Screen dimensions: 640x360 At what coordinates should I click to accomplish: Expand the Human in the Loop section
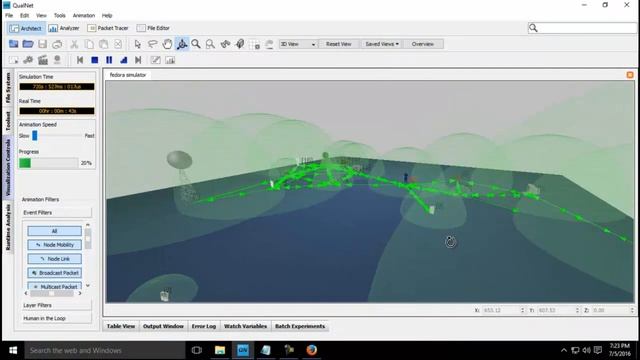pos(57,318)
